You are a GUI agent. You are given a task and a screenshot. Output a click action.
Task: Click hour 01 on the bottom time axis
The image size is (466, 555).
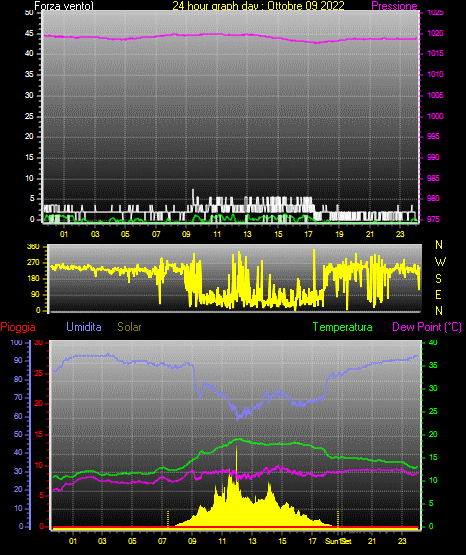pyautogui.click(x=73, y=541)
